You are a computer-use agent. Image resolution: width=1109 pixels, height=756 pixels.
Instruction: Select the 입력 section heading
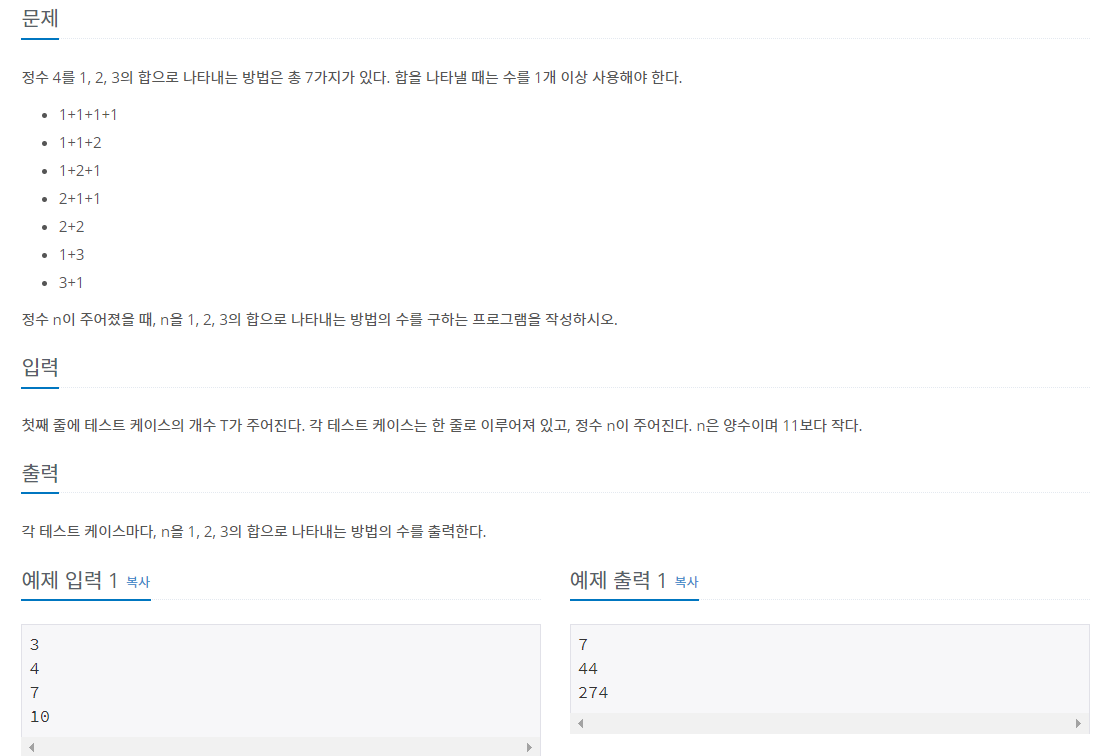tap(40, 367)
